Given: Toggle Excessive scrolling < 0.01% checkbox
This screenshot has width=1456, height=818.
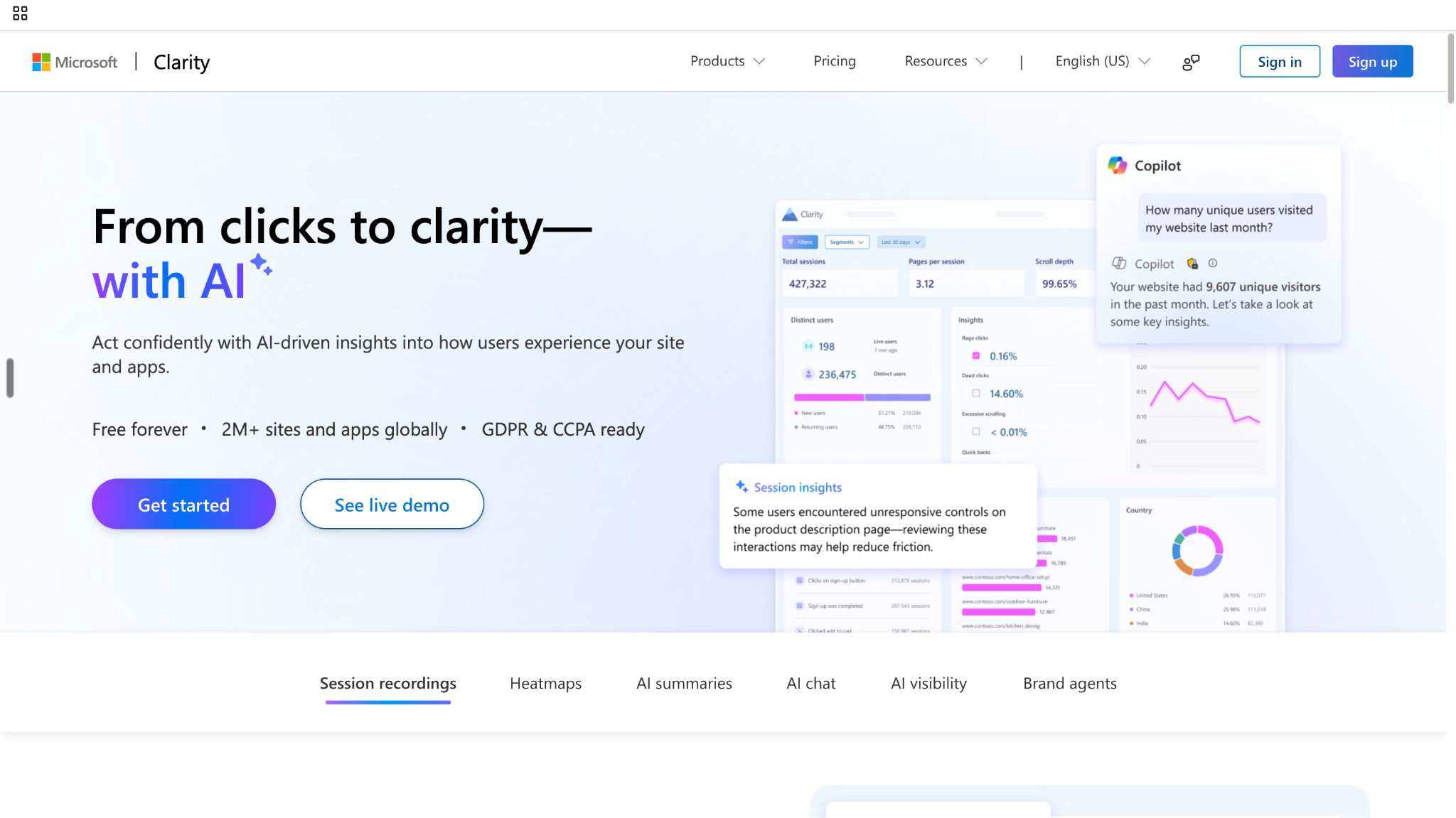Looking at the screenshot, I should point(975,431).
